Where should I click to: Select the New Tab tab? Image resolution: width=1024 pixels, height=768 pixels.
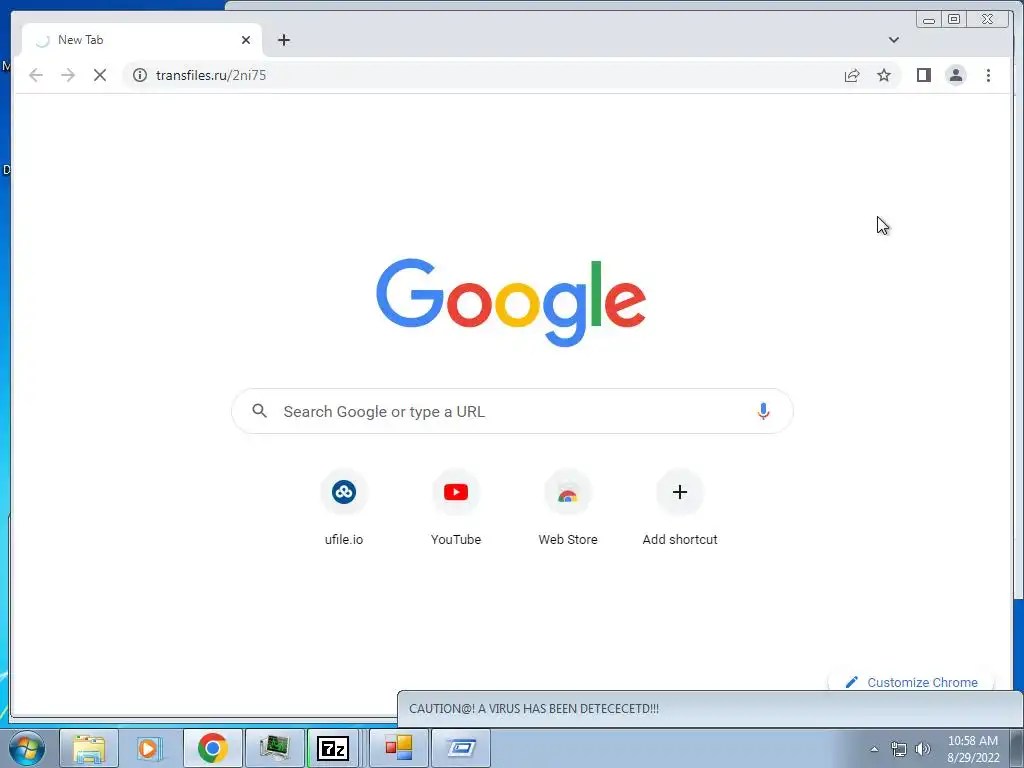[x=142, y=40]
